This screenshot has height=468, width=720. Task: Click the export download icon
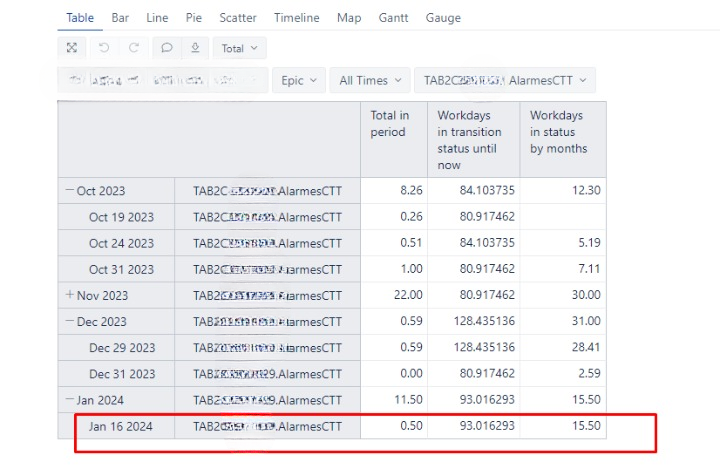[x=195, y=48]
